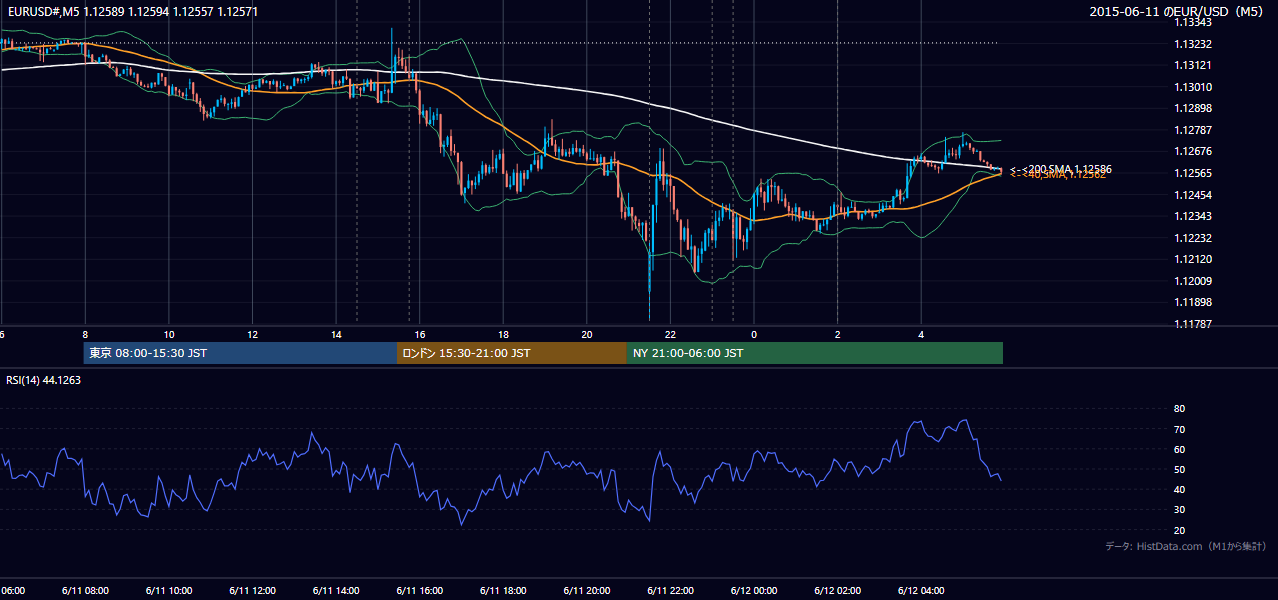
Task: Click RSI scale level 40
Action: click(x=1179, y=489)
